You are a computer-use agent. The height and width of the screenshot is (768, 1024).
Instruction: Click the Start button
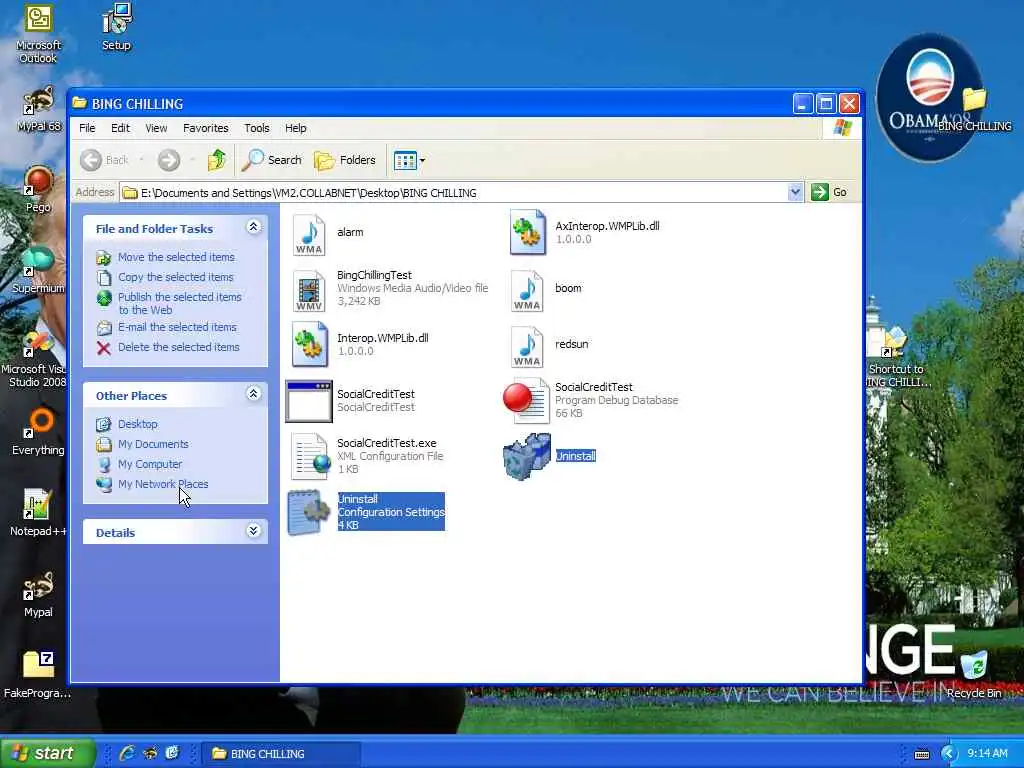pos(46,753)
